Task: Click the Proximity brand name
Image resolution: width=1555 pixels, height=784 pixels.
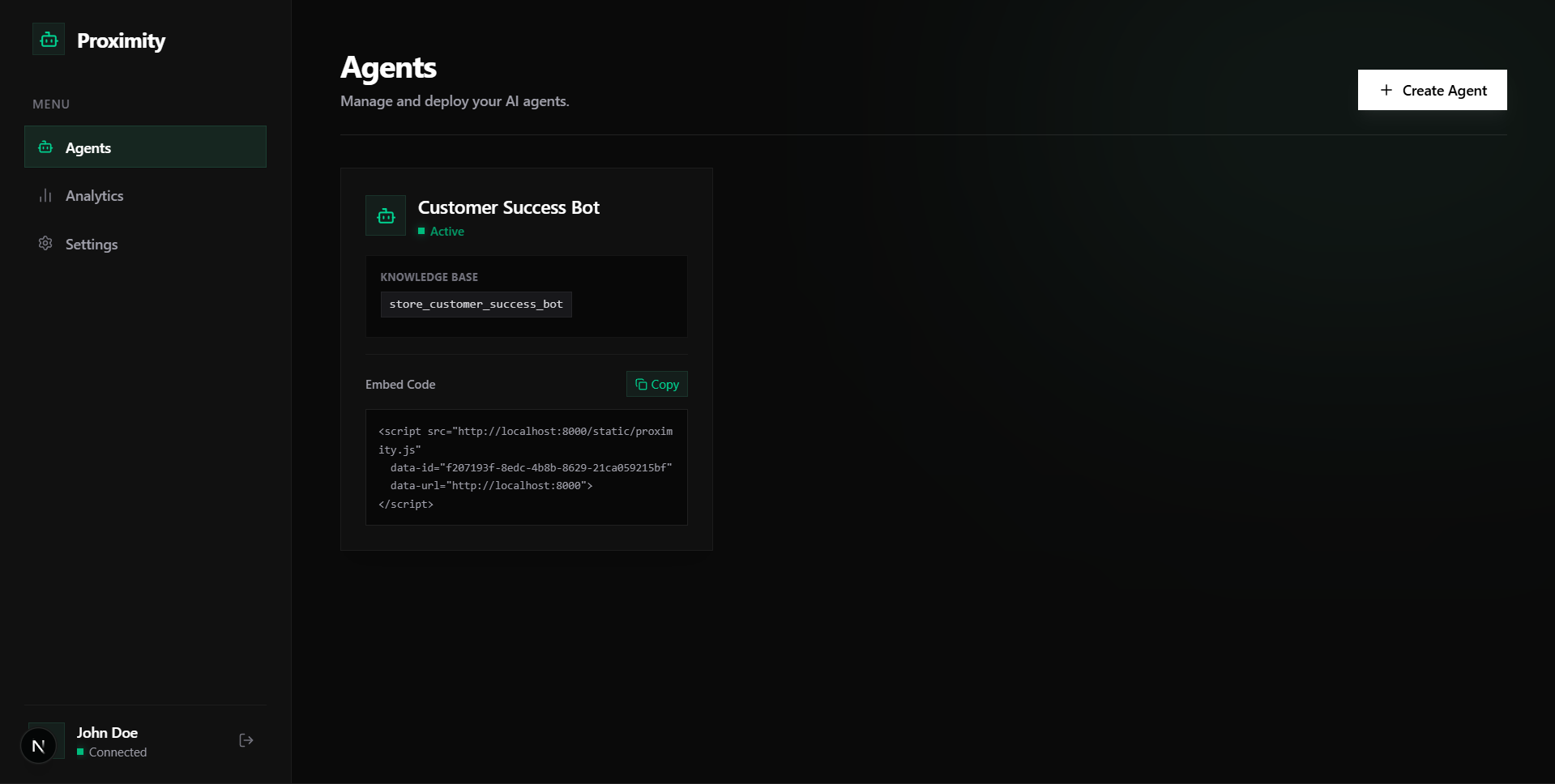Action: (121, 40)
